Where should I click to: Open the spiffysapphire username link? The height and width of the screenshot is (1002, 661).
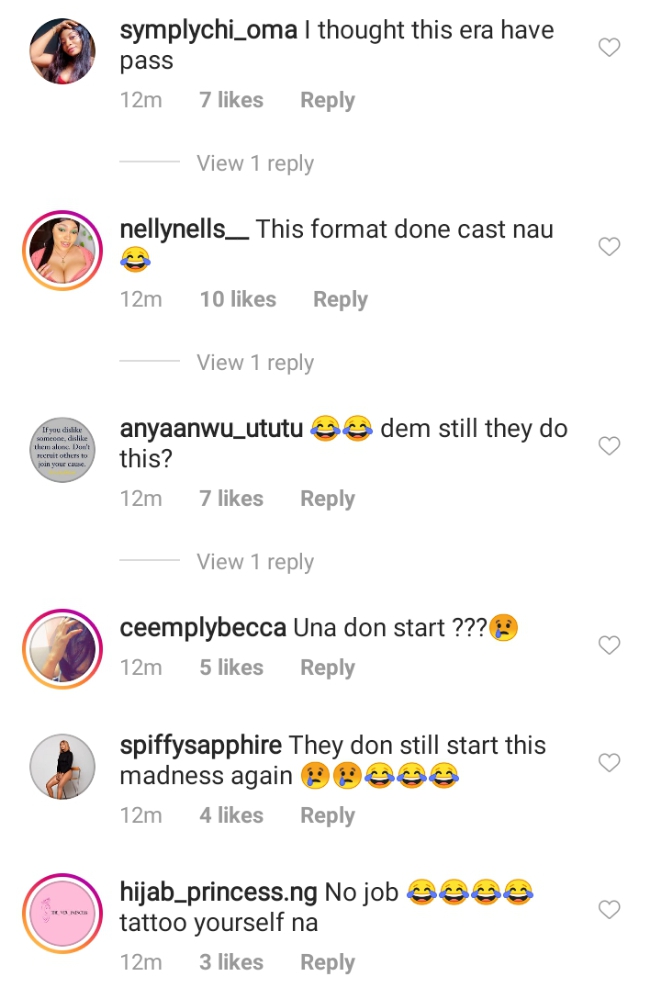pos(201,745)
